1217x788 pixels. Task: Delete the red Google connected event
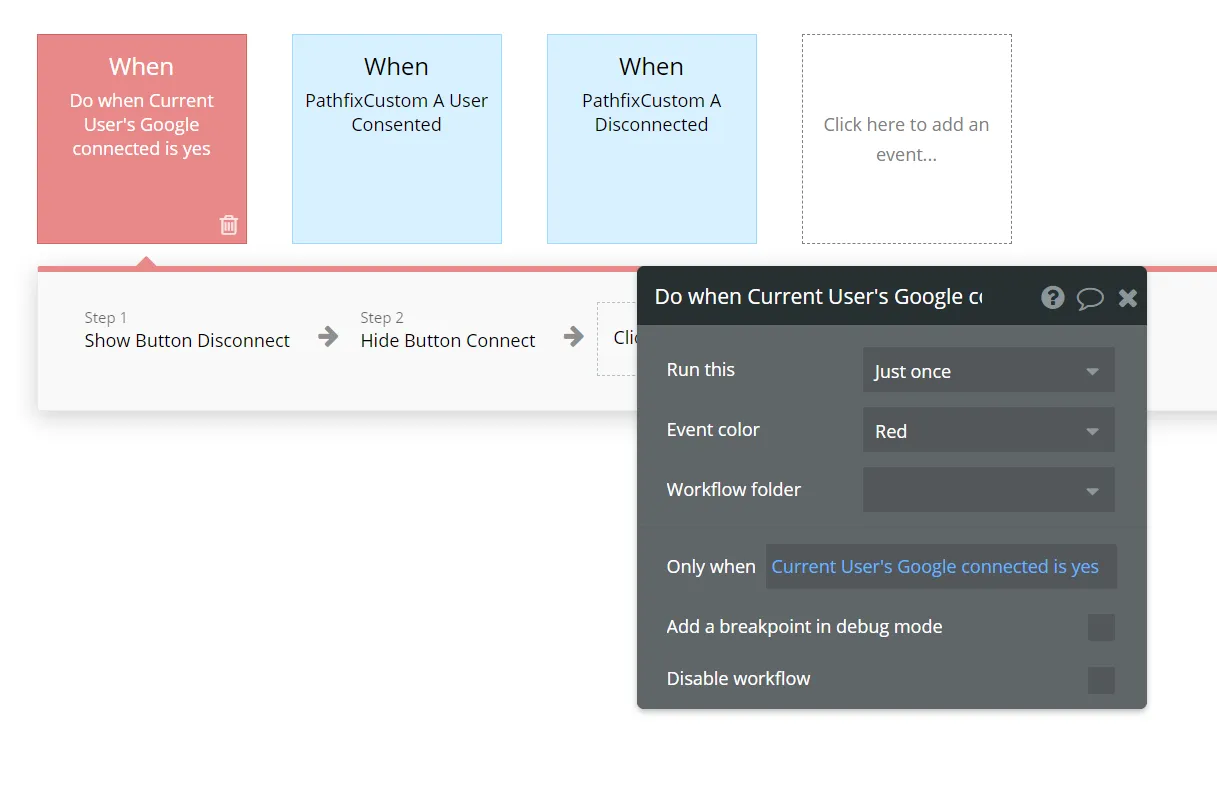[x=229, y=225]
